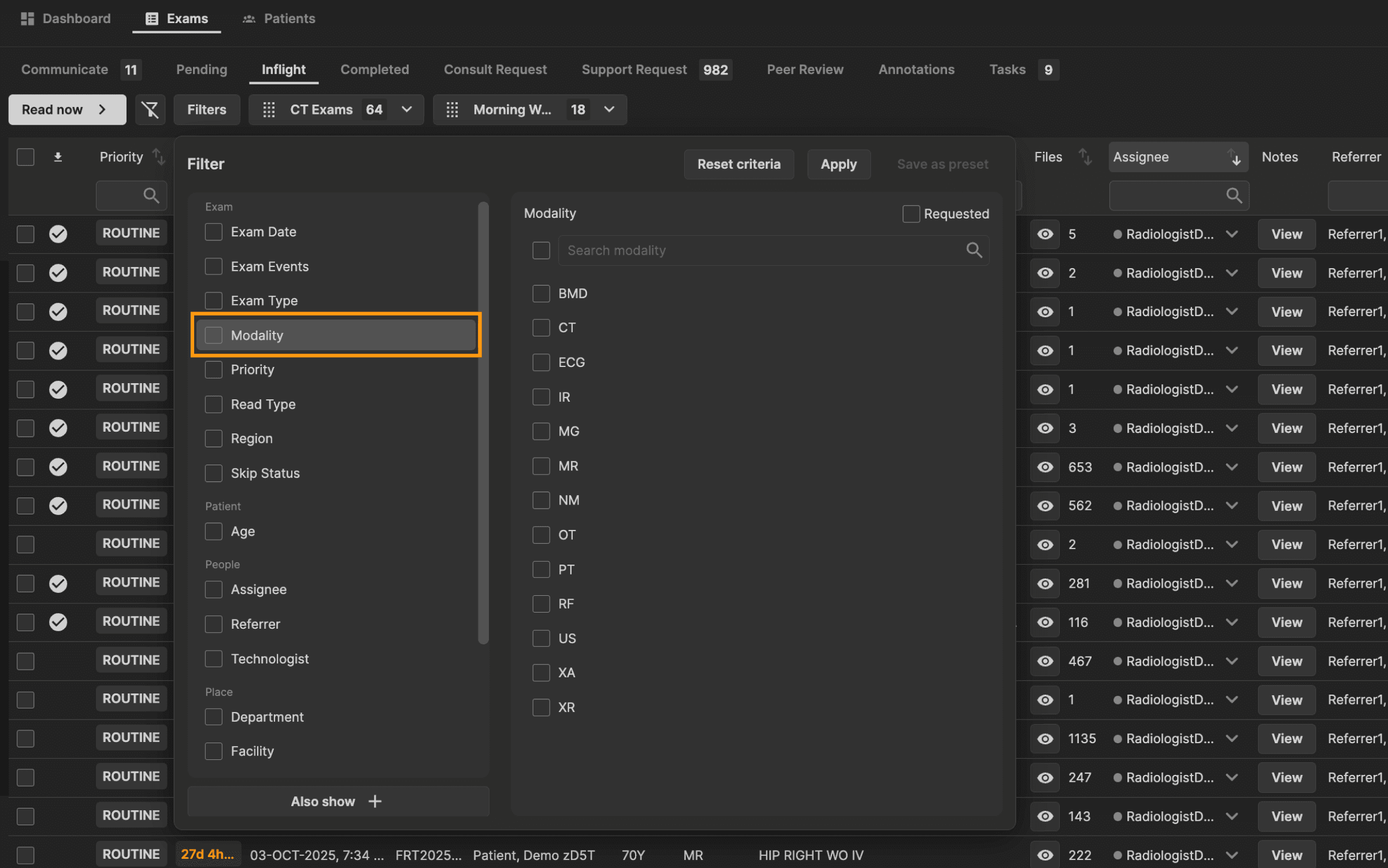Image resolution: width=1388 pixels, height=868 pixels.
Task: Click the Dashboard grid icon
Action: [x=27, y=18]
